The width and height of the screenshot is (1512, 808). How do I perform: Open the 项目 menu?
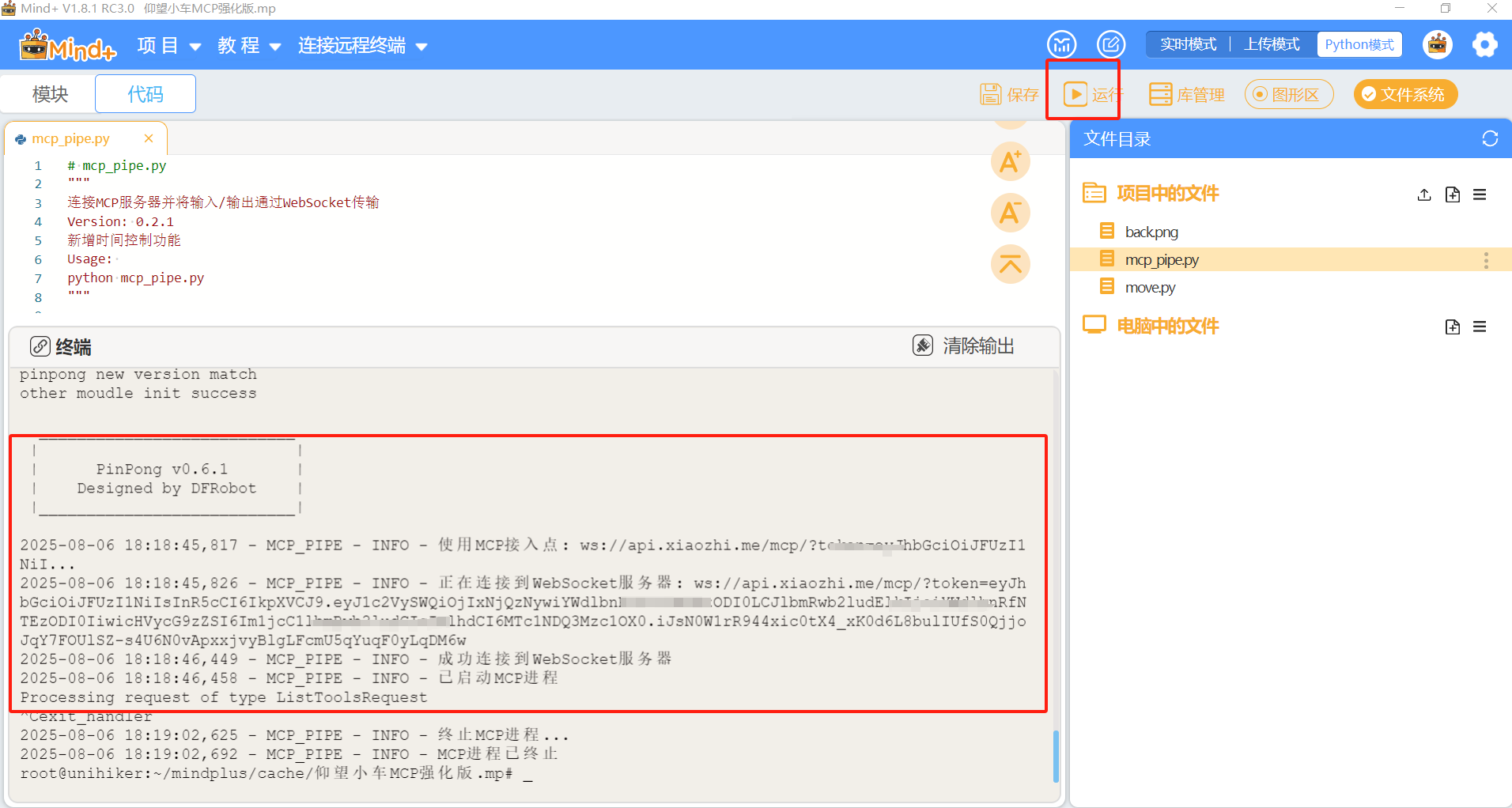tap(168, 46)
